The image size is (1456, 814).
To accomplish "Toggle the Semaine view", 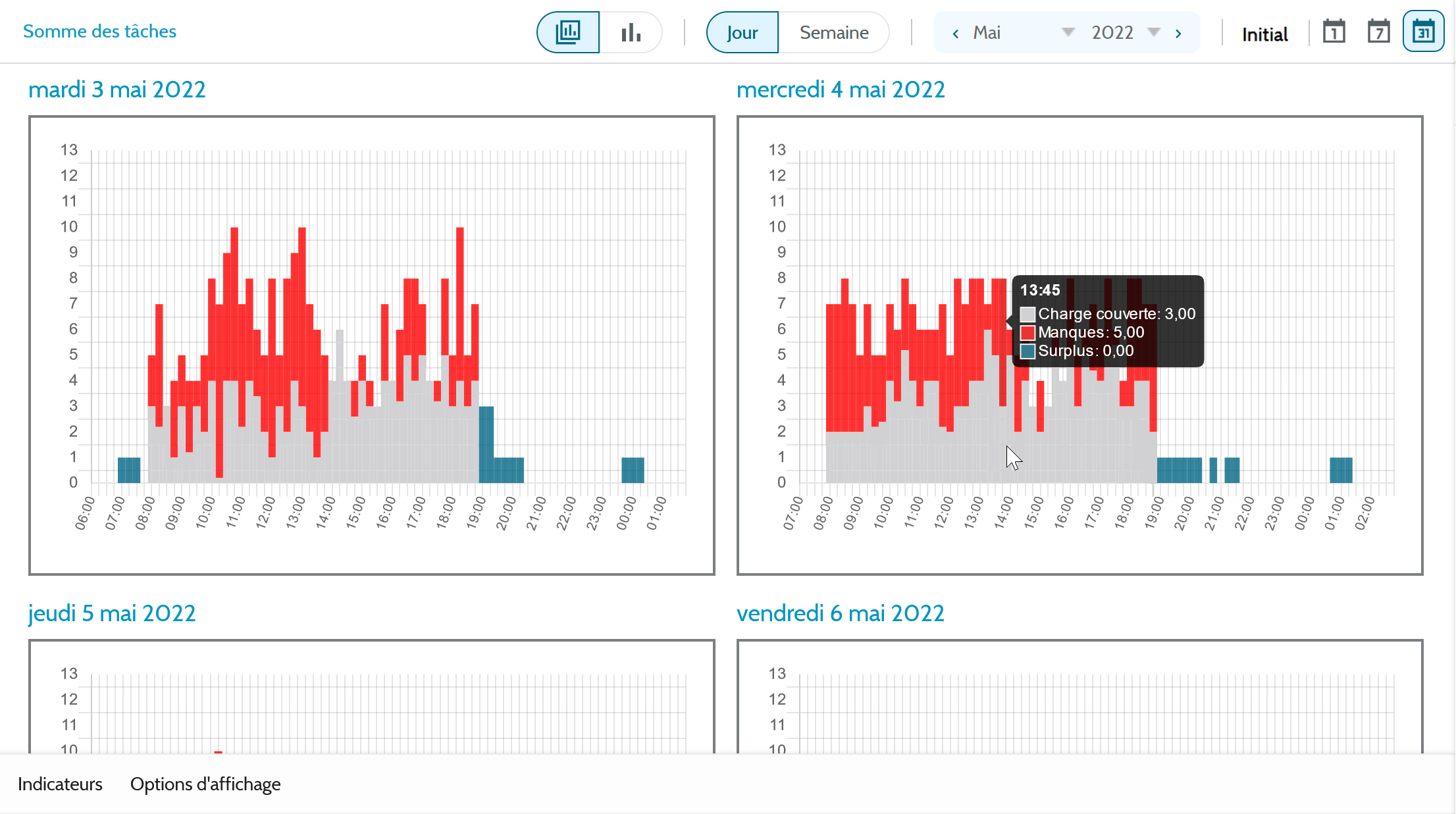I will (x=834, y=32).
